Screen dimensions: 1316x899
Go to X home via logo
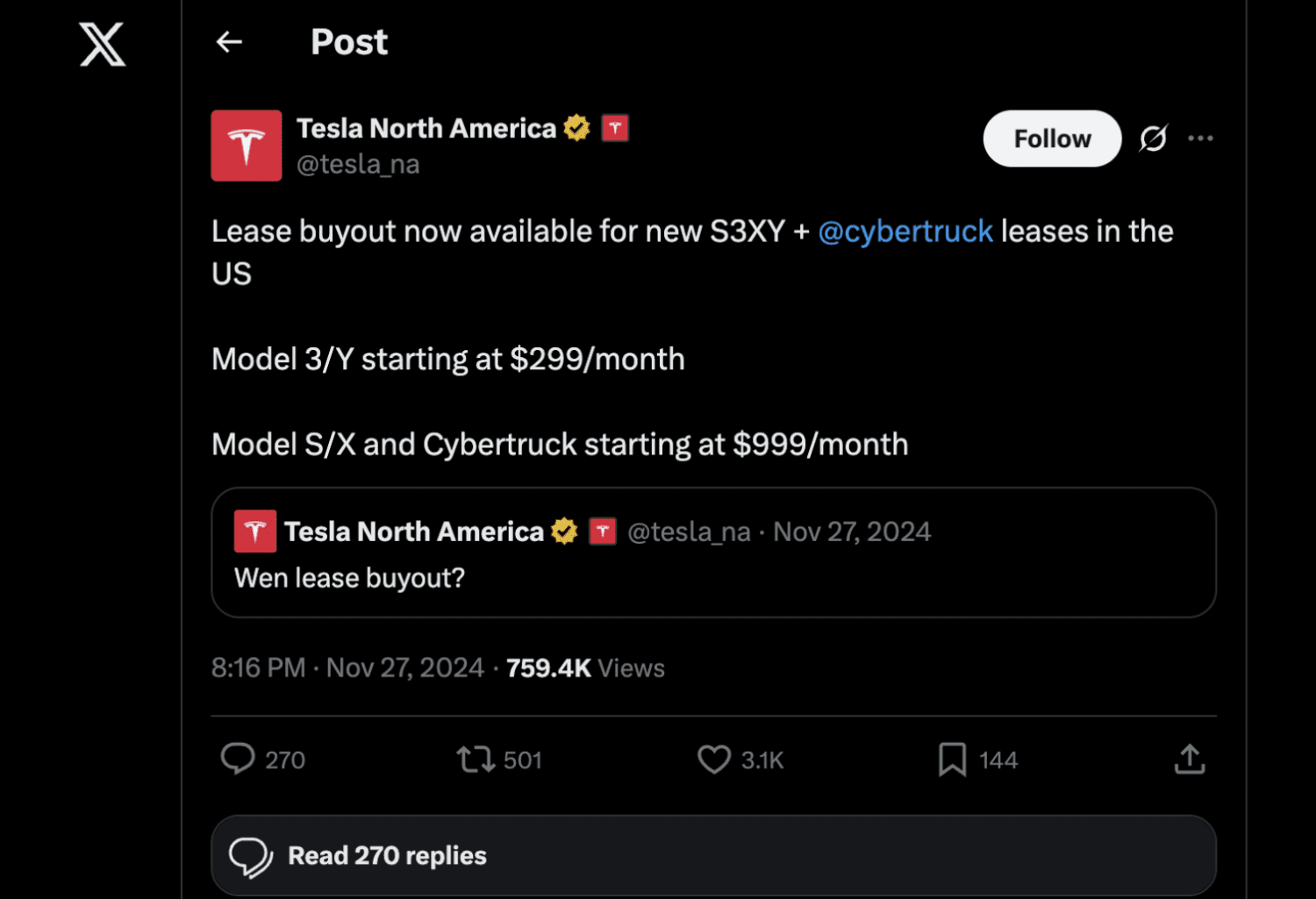(103, 44)
